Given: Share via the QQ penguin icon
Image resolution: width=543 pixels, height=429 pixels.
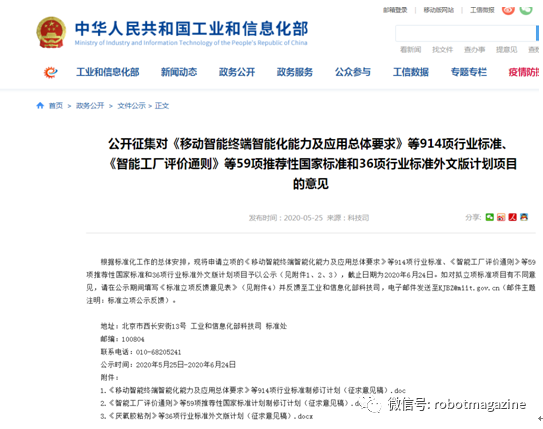Looking at the screenshot, I should point(524,217).
